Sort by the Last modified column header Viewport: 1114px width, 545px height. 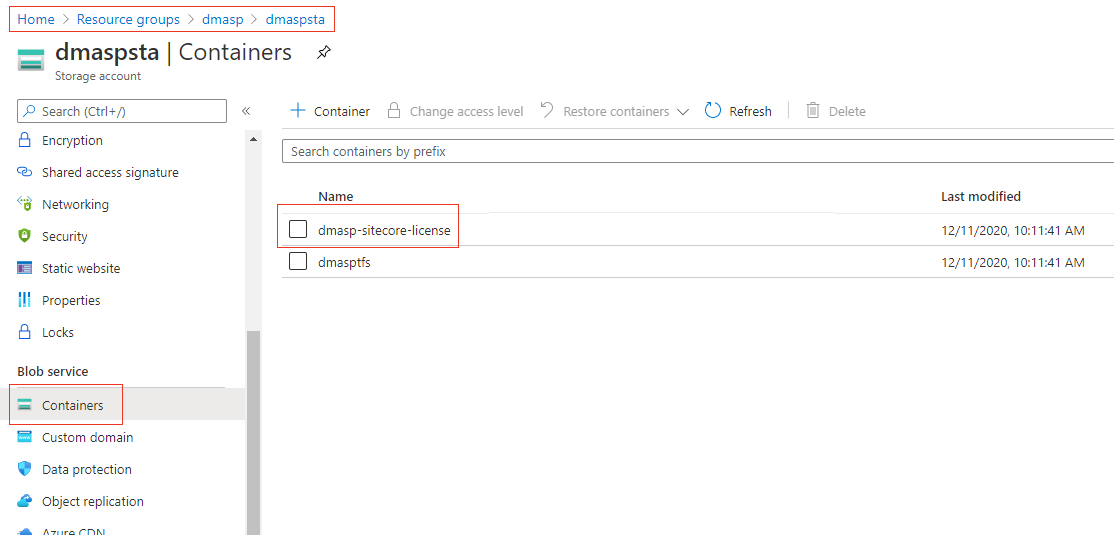[980, 196]
